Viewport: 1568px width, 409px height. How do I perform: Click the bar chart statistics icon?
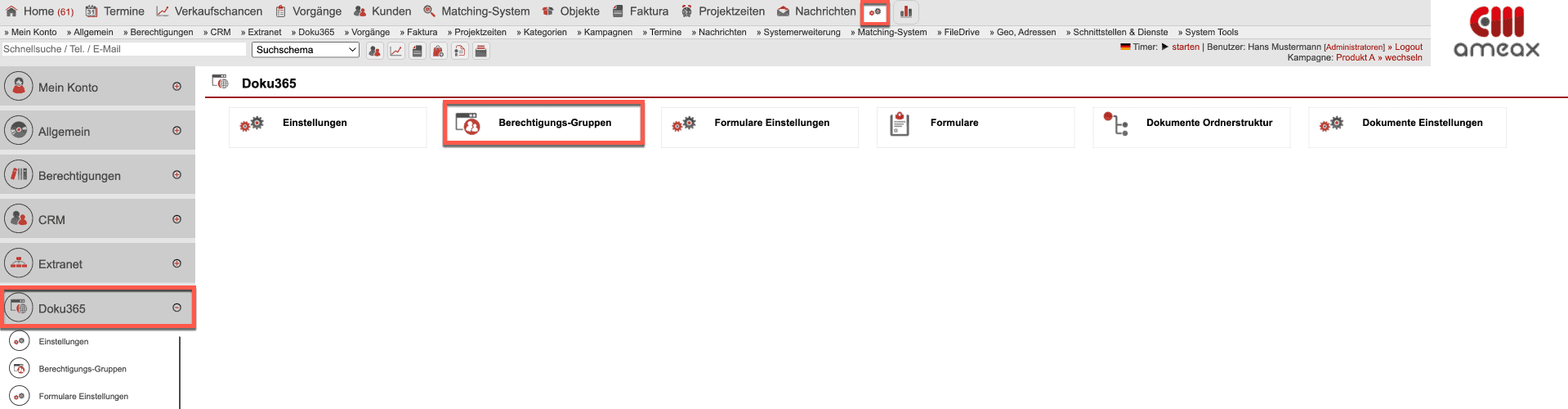click(906, 12)
